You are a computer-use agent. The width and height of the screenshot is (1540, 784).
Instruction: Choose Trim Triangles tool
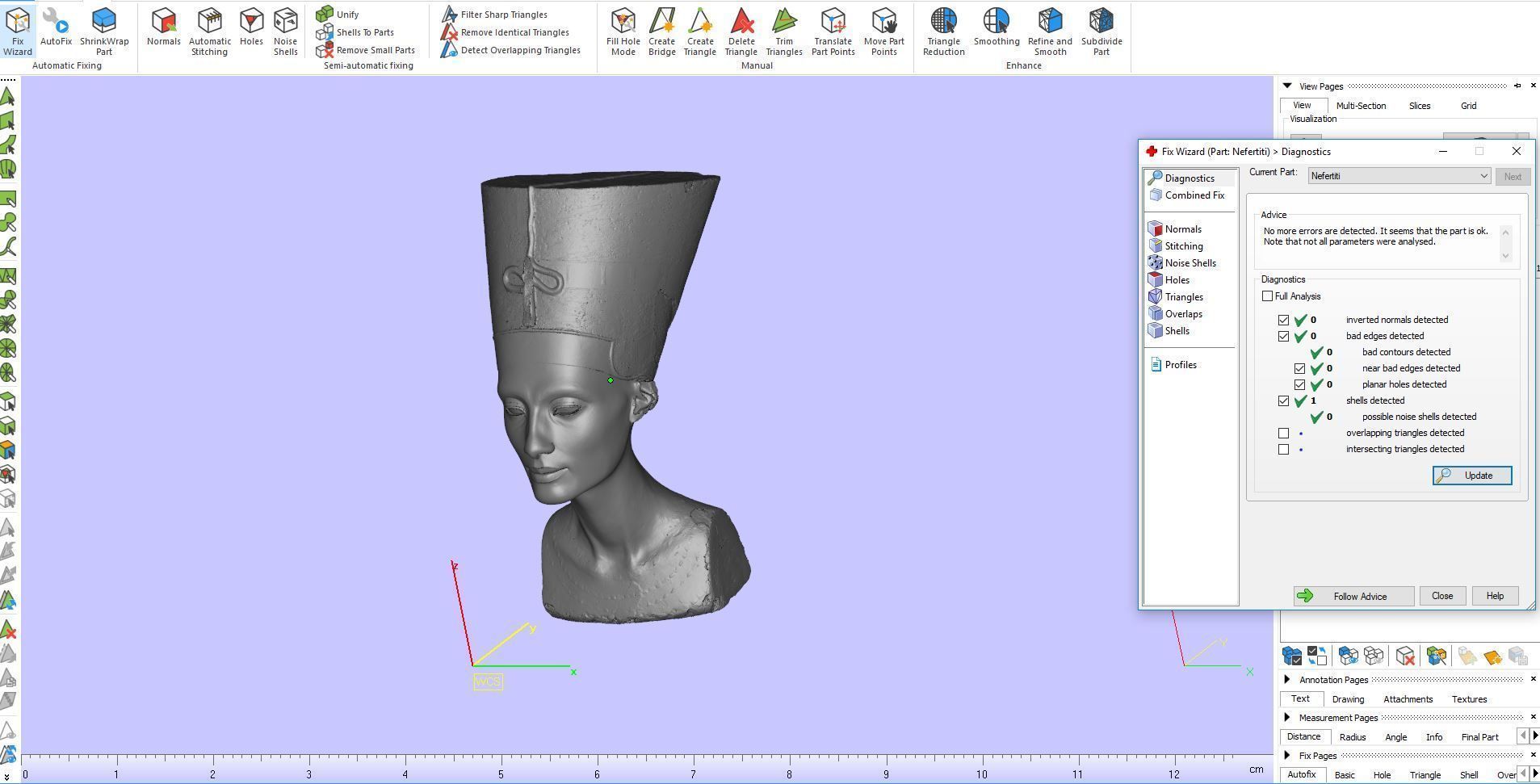(x=784, y=31)
